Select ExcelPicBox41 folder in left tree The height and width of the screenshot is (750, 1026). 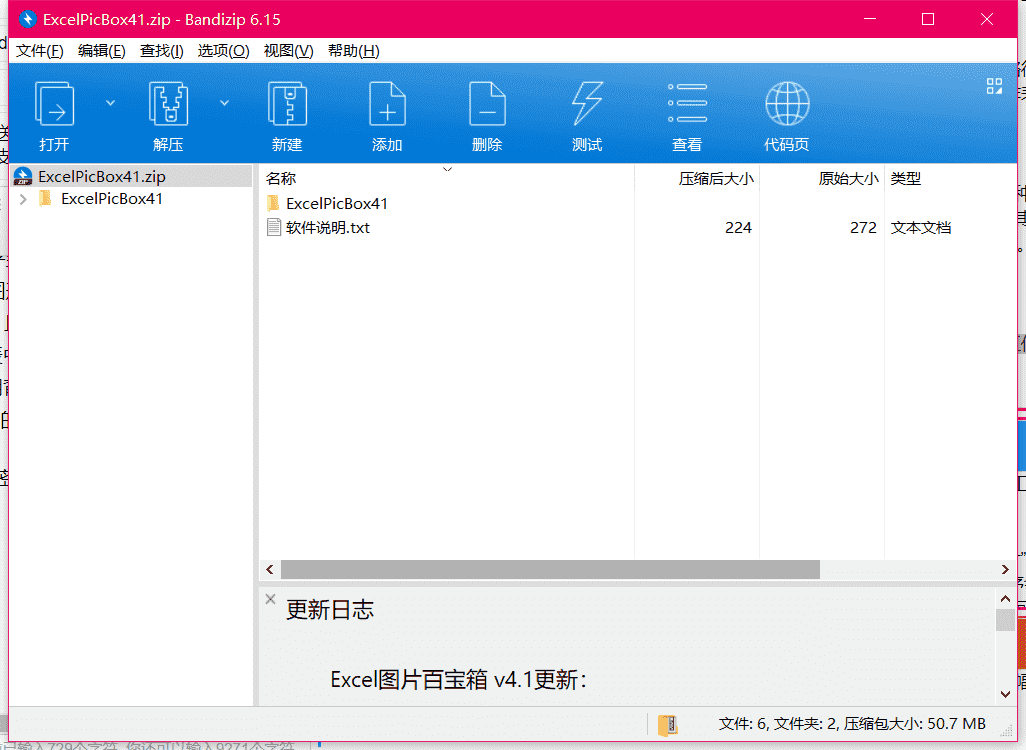pyautogui.click(x=112, y=199)
